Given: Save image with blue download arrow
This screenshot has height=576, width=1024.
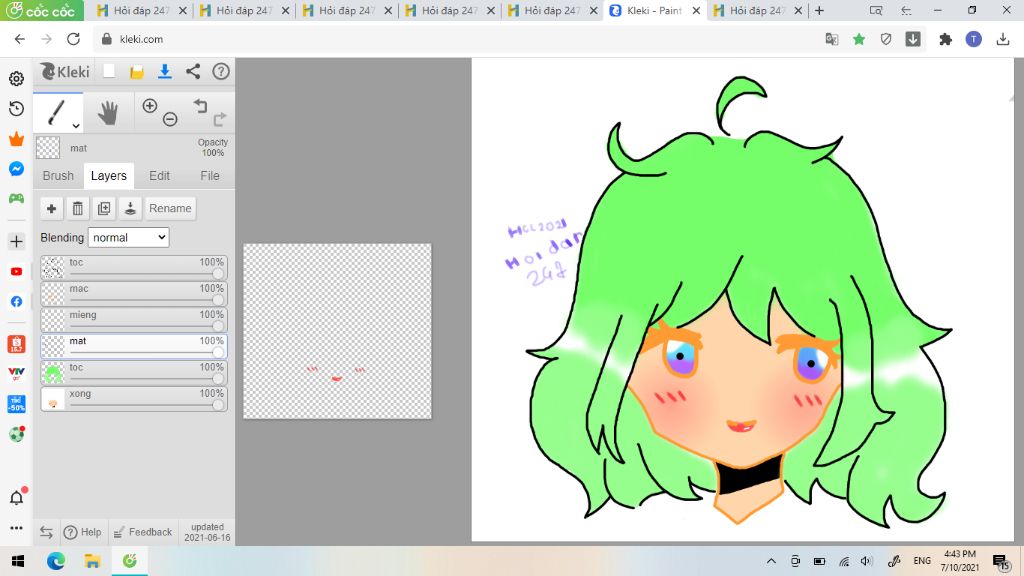Looking at the screenshot, I should coord(165,71).
